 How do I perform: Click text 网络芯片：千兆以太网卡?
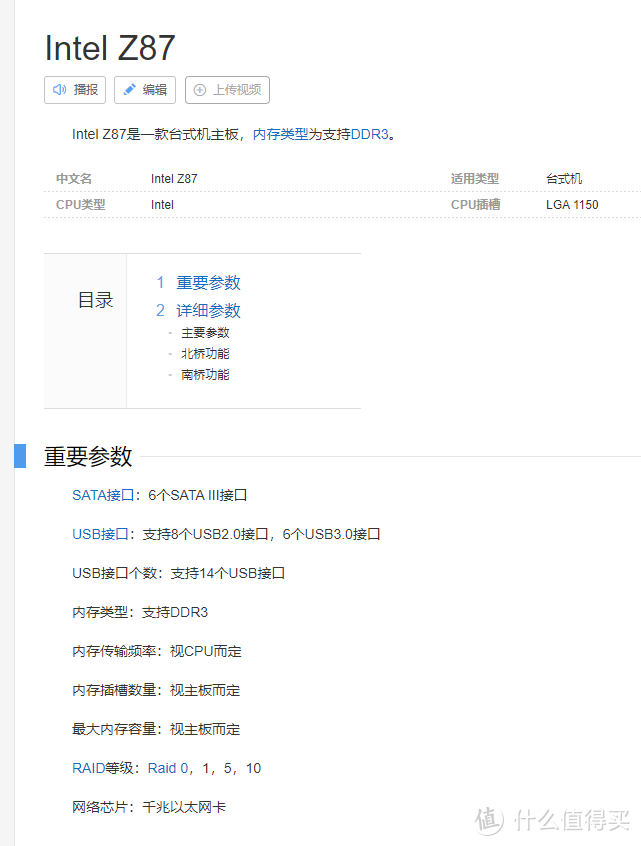(x=149, y=807)
